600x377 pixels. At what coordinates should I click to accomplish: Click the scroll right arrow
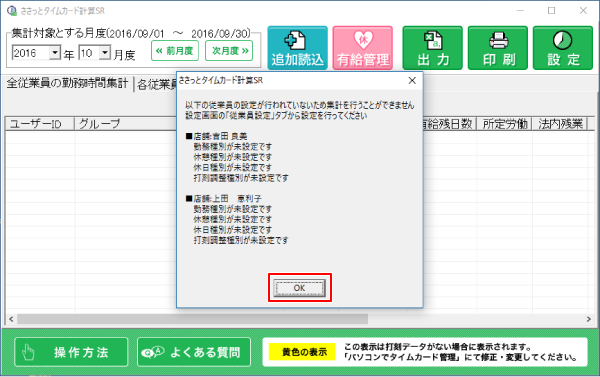pyautogui.click(x=589, y=319)
